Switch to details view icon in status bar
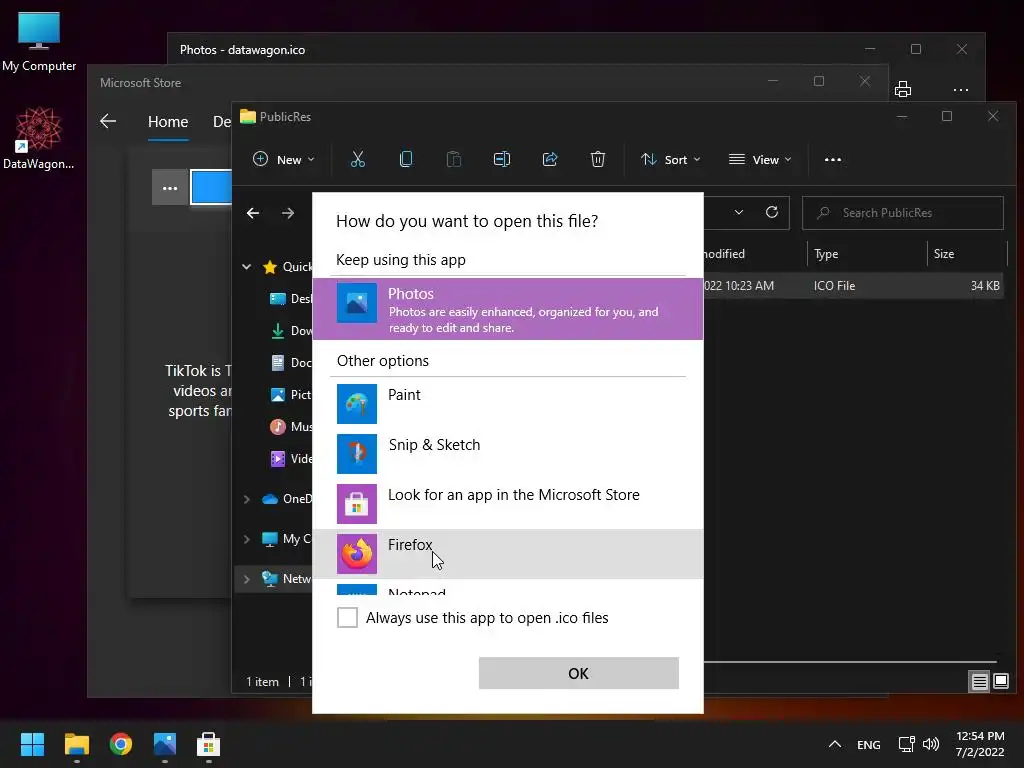 coord(980,682)
